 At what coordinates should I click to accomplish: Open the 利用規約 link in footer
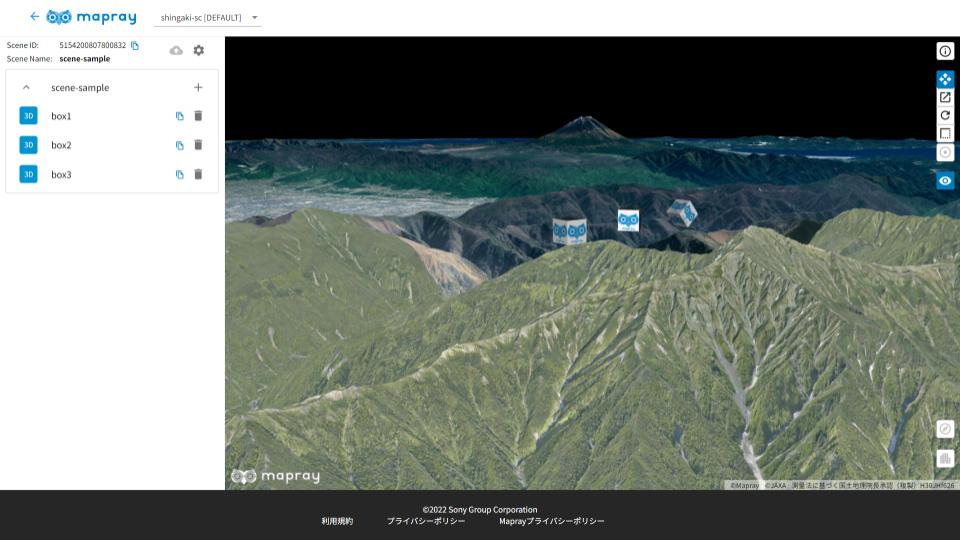click(337, 521)
